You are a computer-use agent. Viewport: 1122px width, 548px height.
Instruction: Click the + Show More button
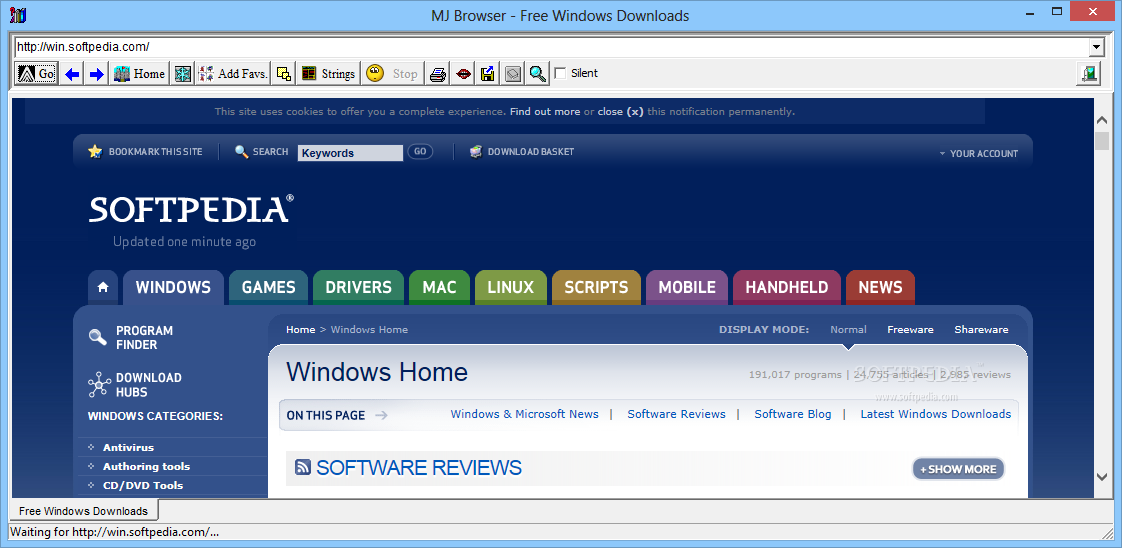click(958, 469)
